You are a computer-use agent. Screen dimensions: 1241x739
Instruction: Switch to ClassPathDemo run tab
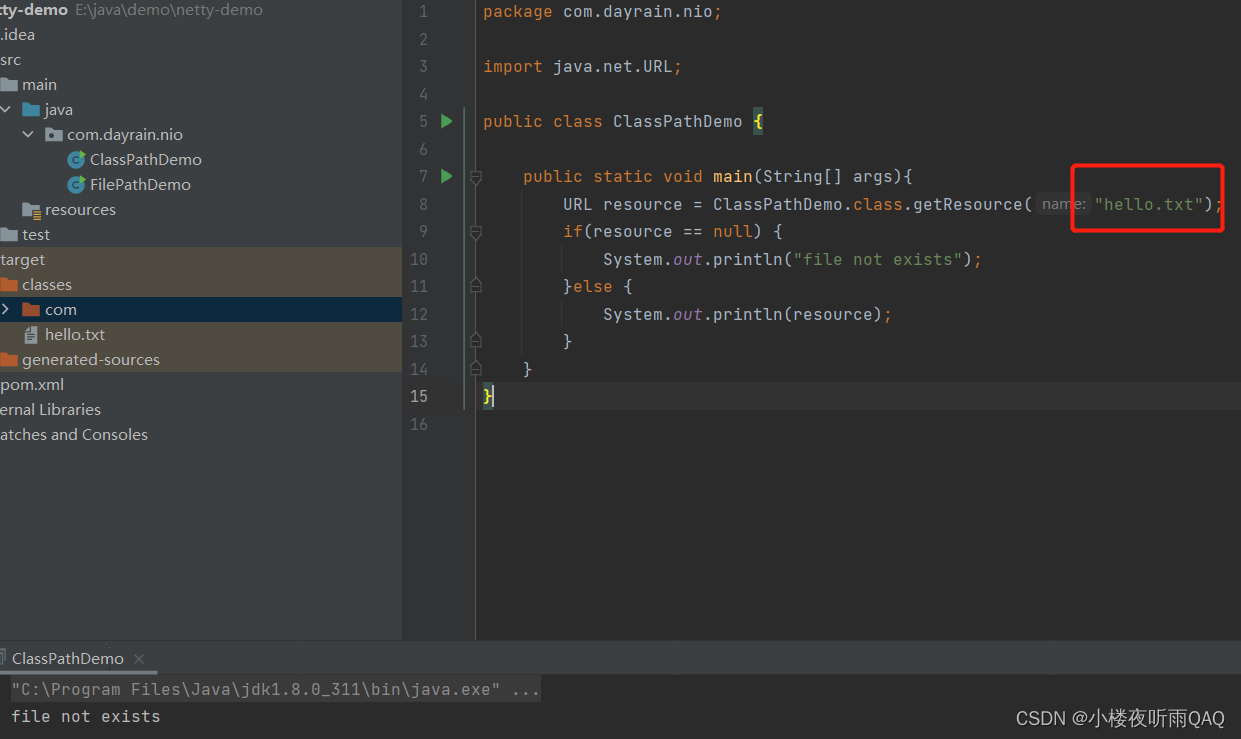pyautogui.click(x=68, y=659)
